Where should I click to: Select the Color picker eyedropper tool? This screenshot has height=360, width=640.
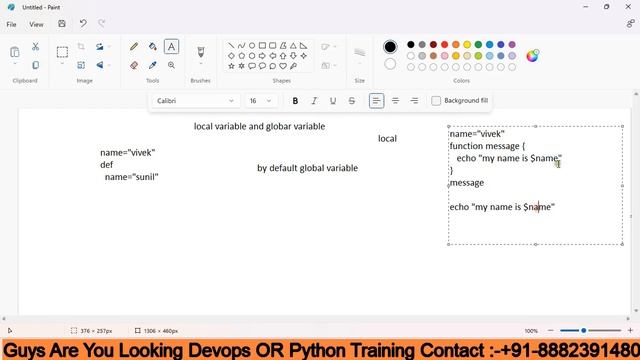(153, 65)
